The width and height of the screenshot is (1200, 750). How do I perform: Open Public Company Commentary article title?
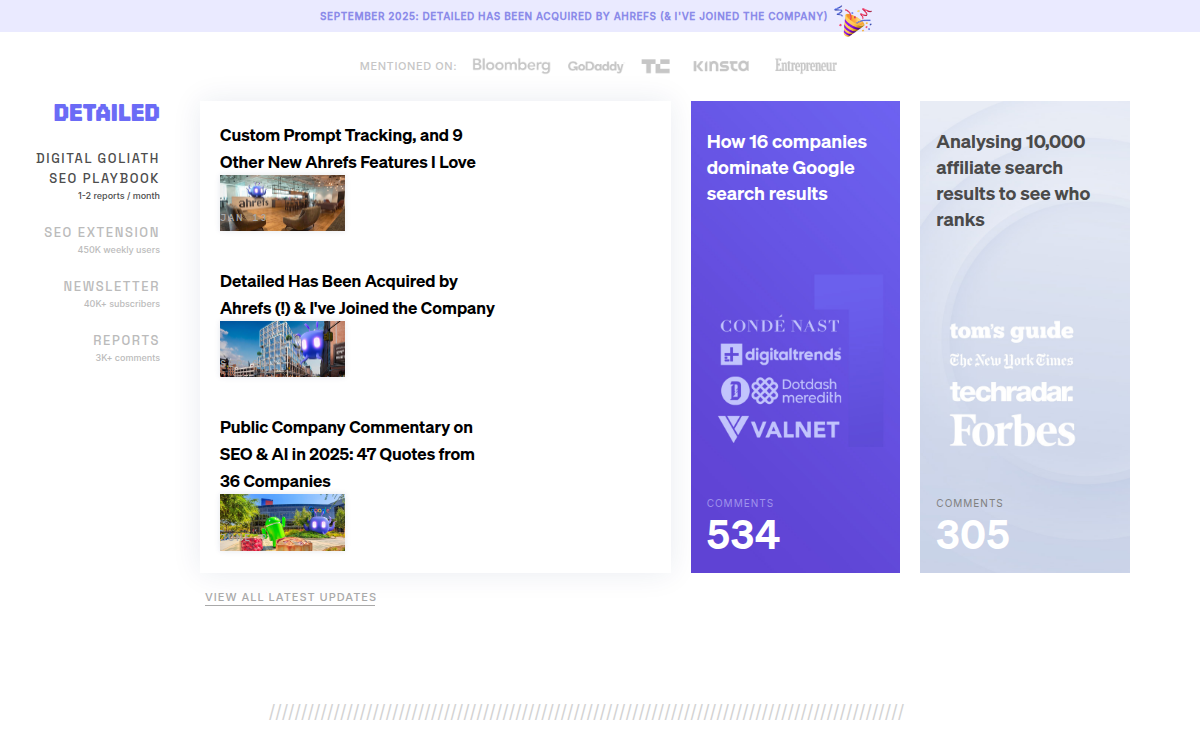(x=347, y=454)
